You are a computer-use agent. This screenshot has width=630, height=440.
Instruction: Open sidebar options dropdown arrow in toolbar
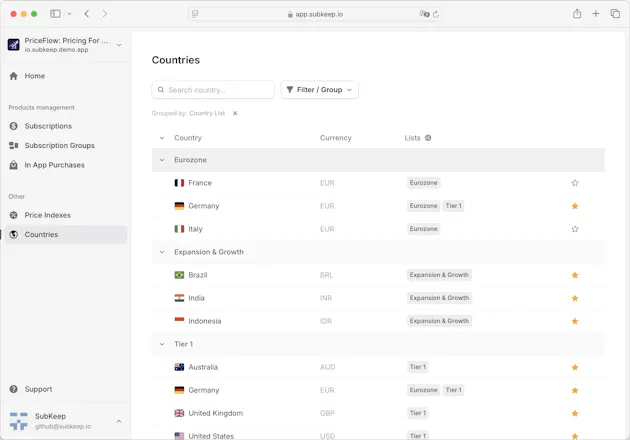click(69, 14)
